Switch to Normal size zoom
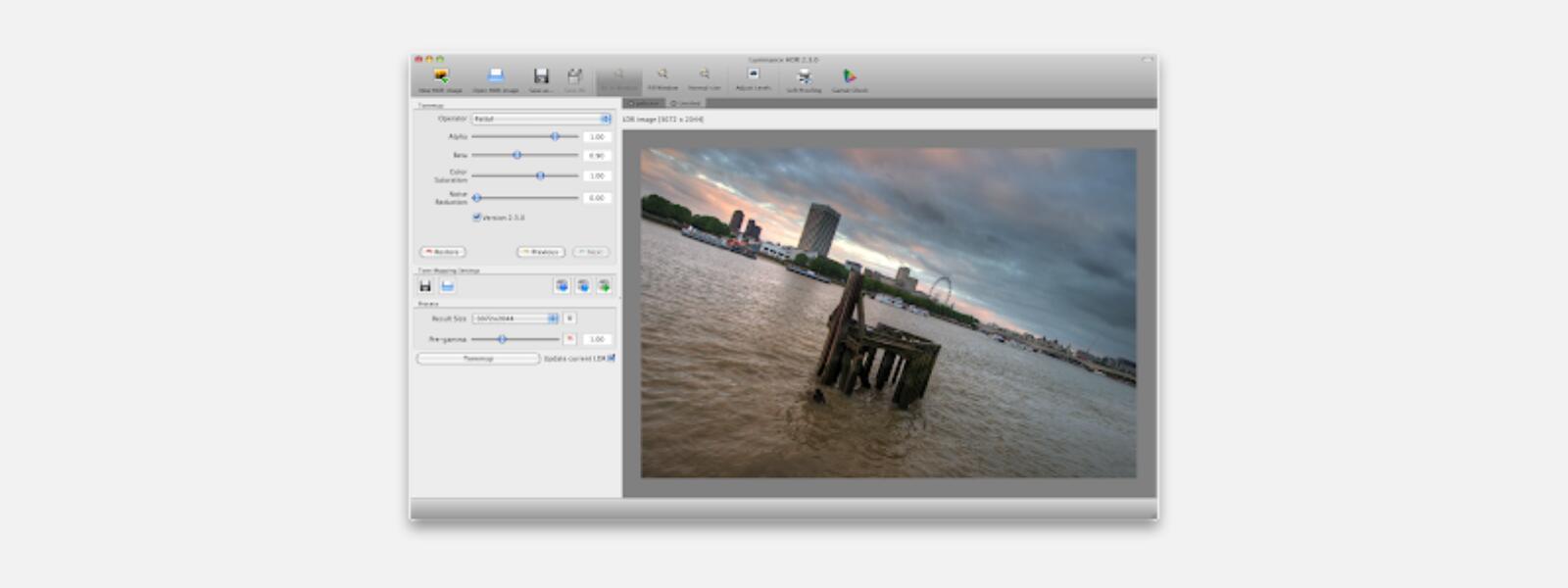Viewport: 1568px width, 588px height. pos(704,78)
